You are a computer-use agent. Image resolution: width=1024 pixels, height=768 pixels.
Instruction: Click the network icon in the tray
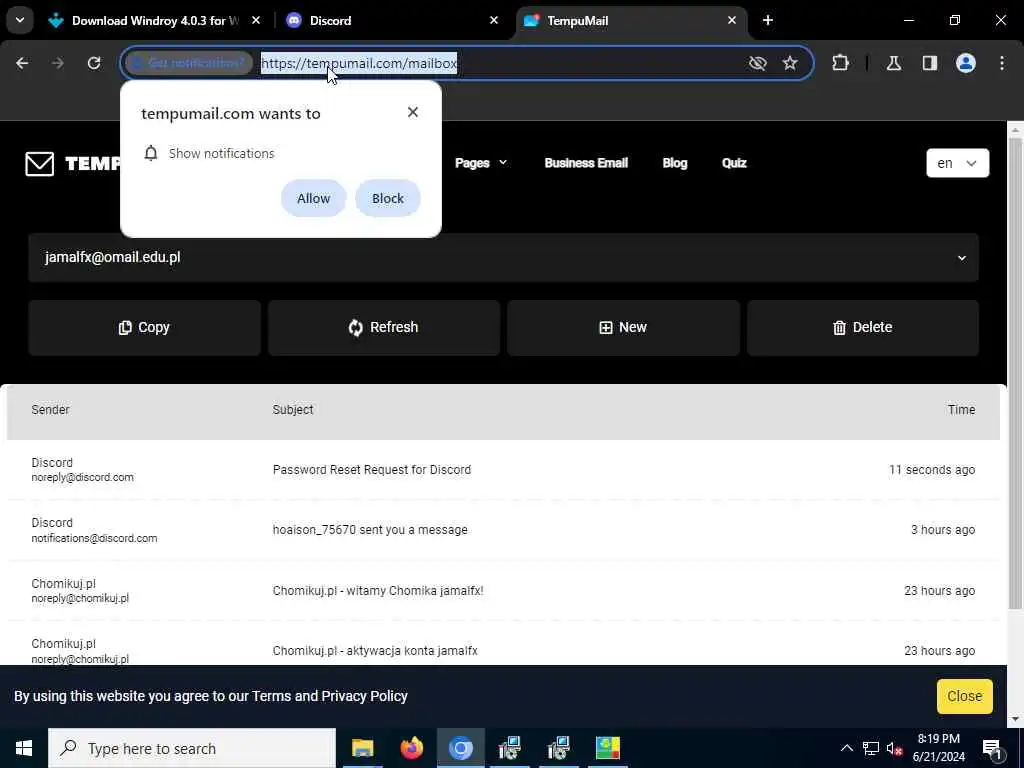coord(871,748)
